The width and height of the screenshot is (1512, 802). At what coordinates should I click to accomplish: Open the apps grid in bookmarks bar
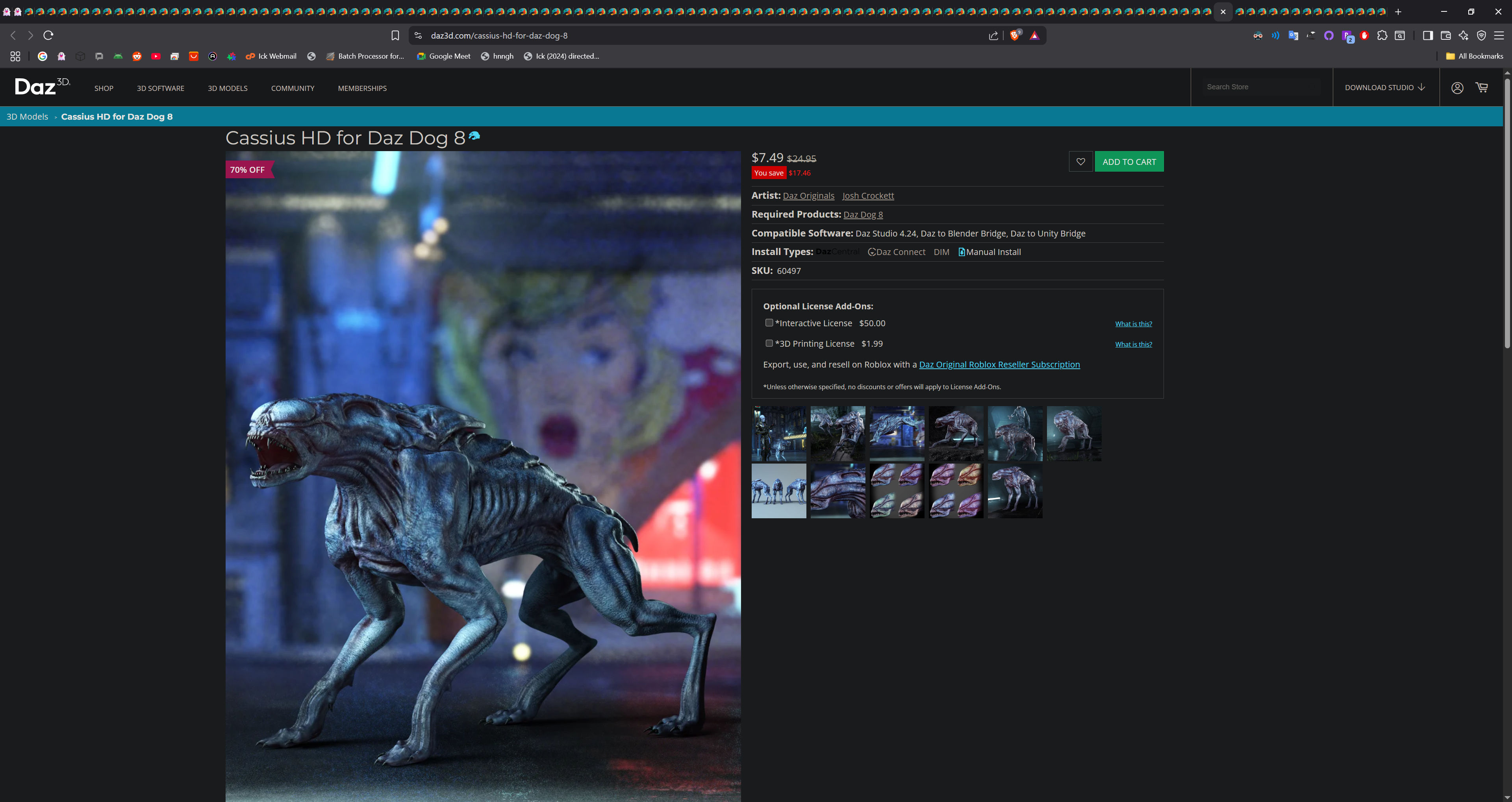click(15, 56)
